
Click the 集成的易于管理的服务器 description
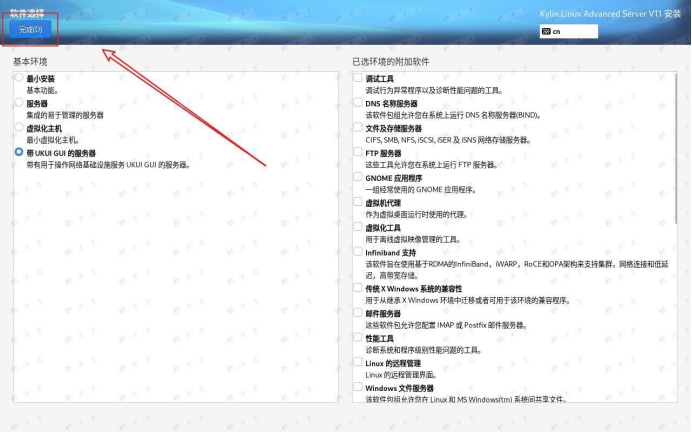(65, 115)
